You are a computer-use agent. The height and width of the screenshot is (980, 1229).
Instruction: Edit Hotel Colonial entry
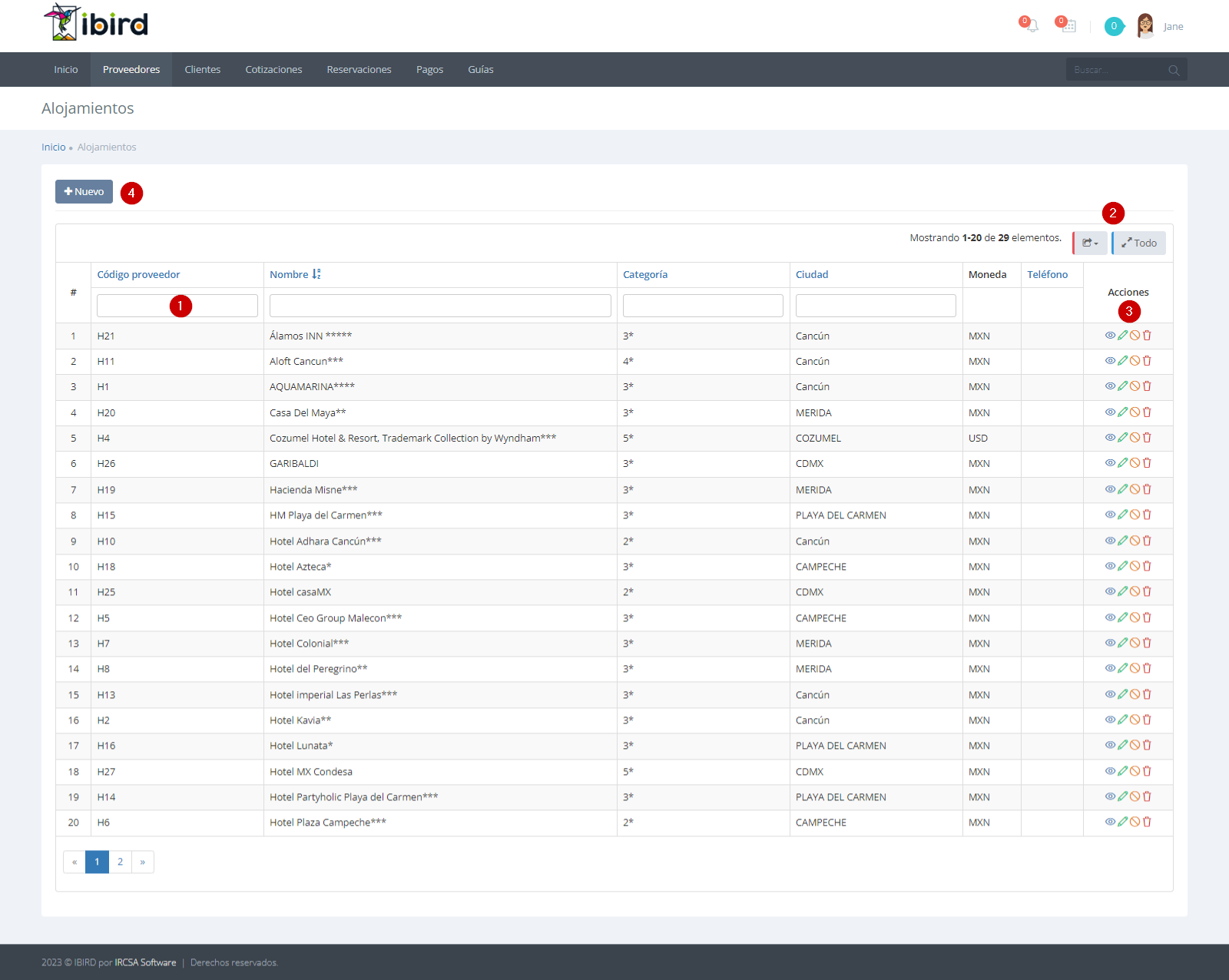coord(1122,643)
